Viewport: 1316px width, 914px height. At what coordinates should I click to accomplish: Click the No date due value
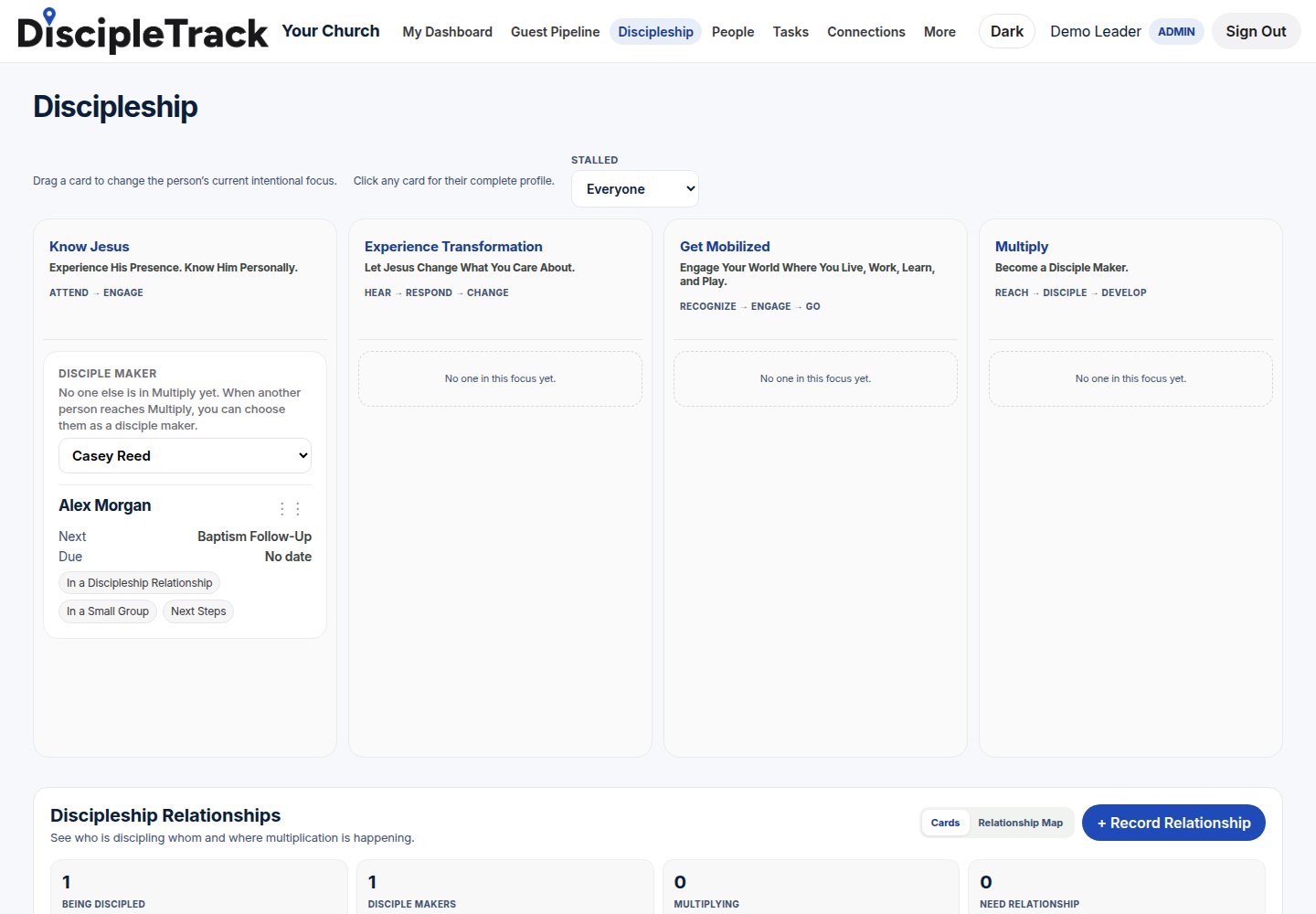point(288,557)
